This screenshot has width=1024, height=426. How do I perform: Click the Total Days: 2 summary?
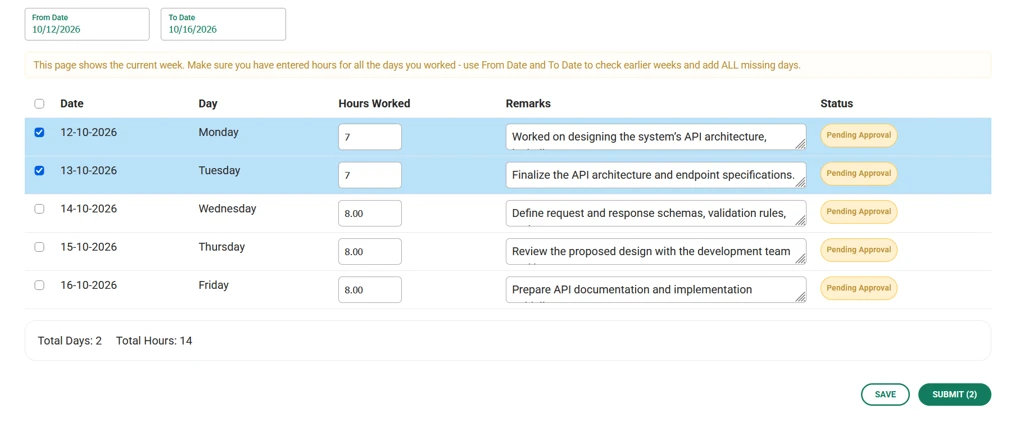[x=70, y=340]
